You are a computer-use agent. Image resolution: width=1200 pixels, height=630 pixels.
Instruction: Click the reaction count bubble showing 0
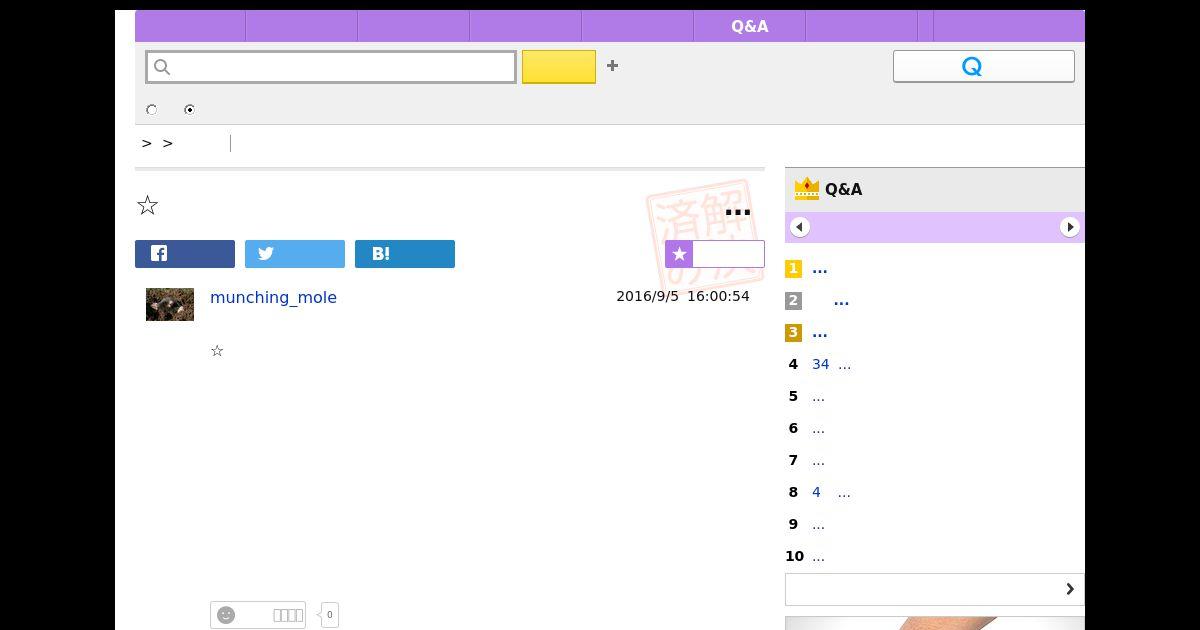pos(329,615)
